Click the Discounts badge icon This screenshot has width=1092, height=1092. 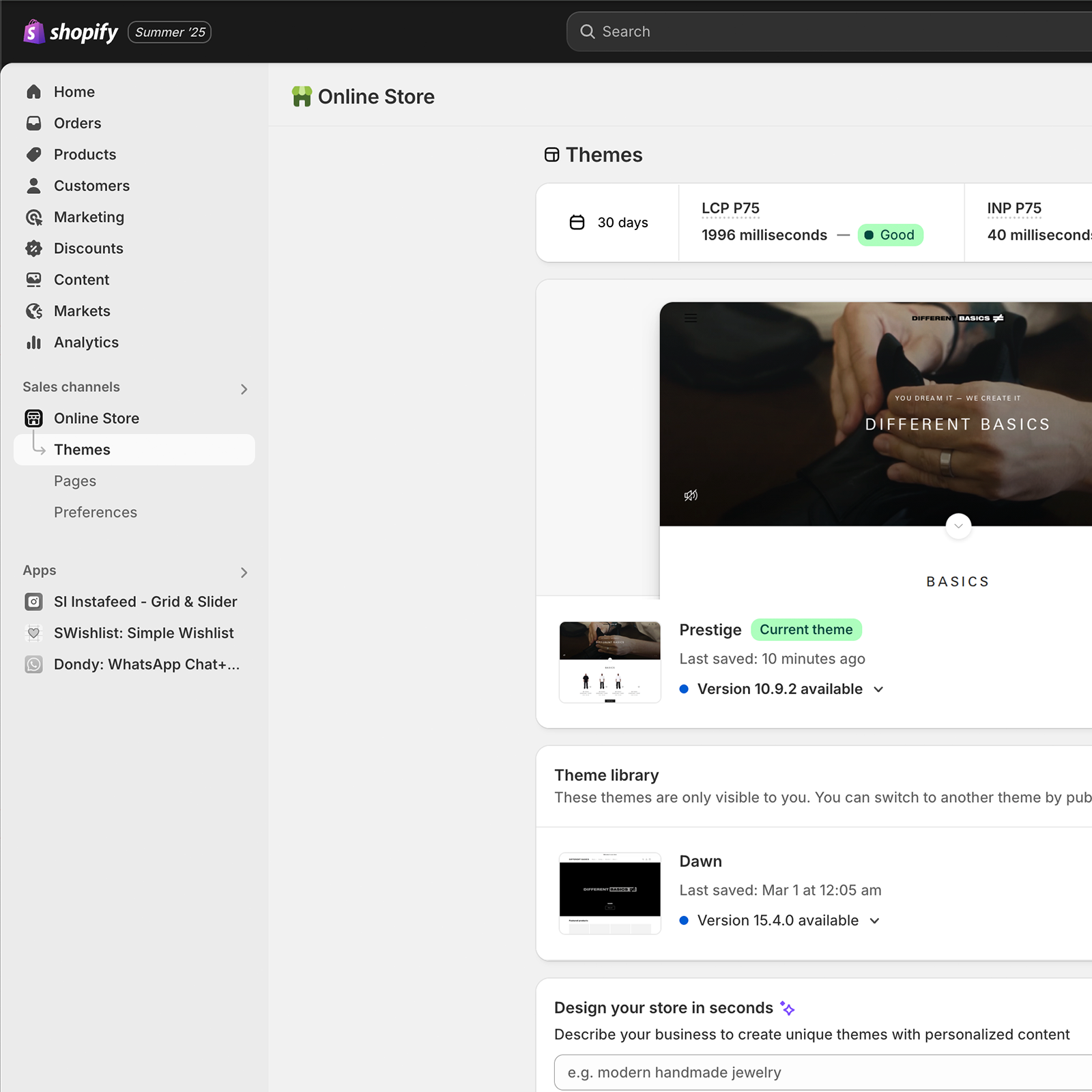pos(33,248)
